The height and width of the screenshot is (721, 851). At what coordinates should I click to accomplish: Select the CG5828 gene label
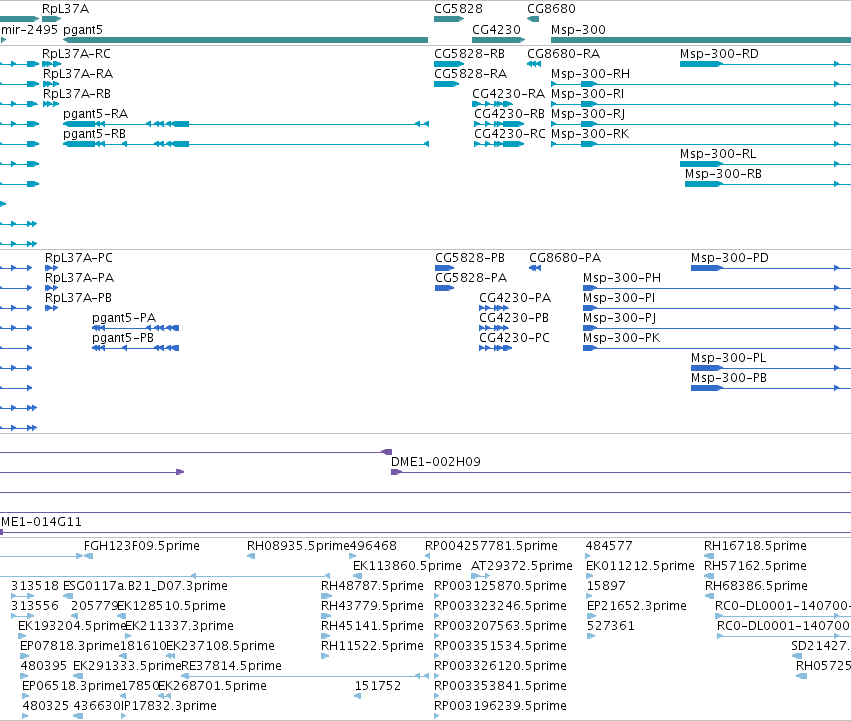click(x=458, y=9)
